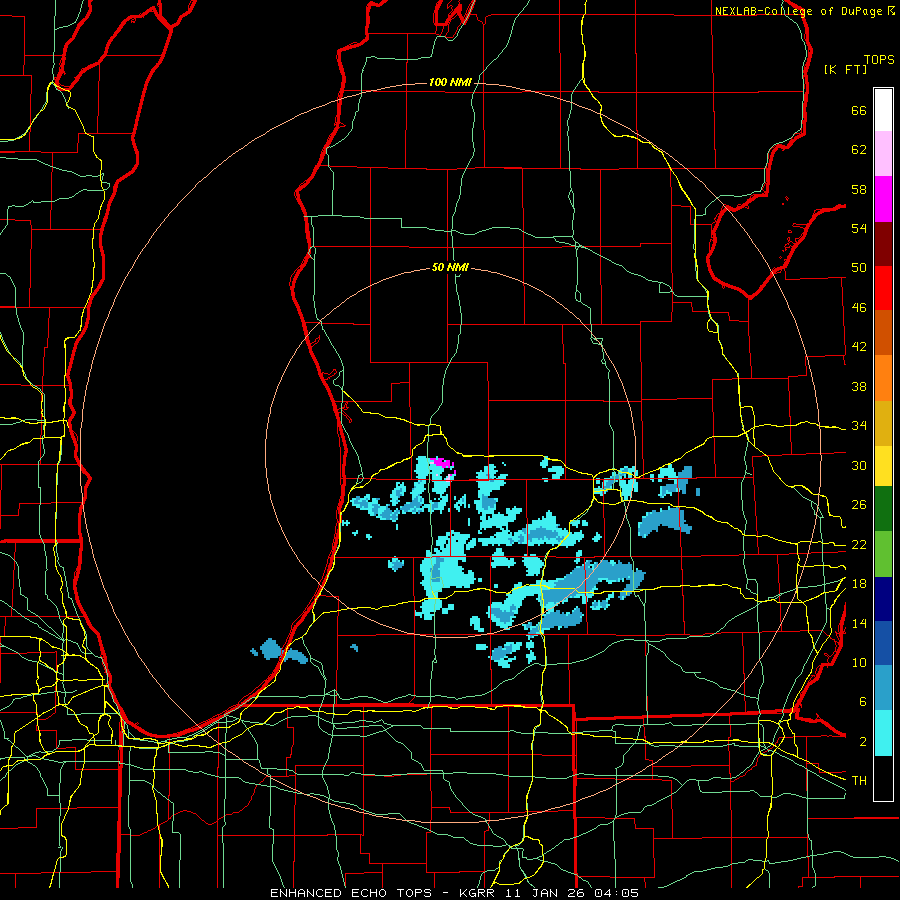Select the light pink legend color band
Viewport: 900px width, 900px height.
pos(883,153)
